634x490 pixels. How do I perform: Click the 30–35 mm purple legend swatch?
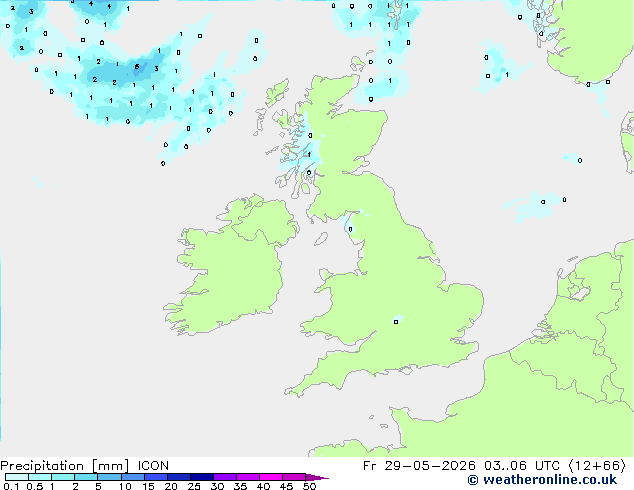tap(224, 477)
